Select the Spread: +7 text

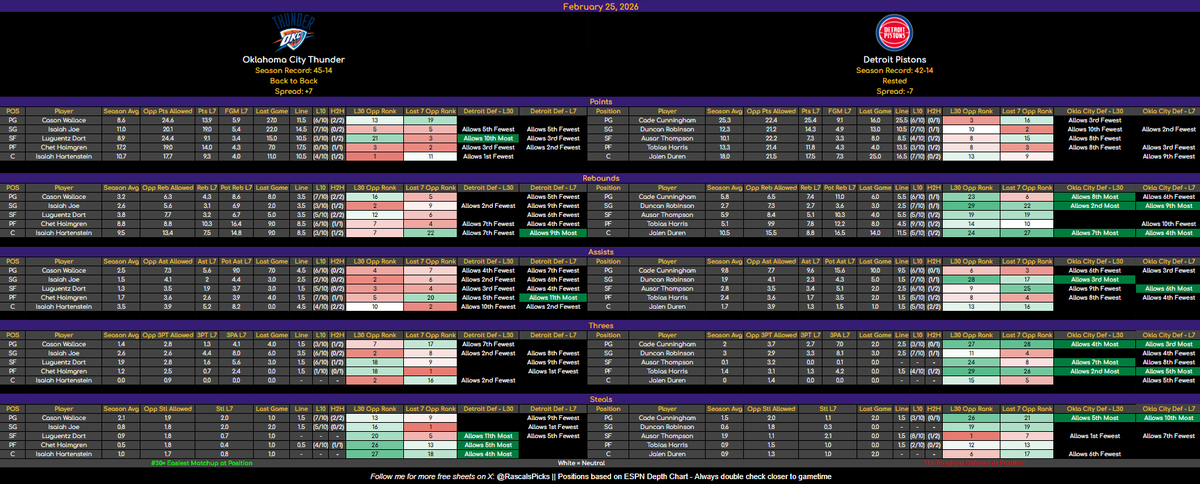[x=295, y=90]
